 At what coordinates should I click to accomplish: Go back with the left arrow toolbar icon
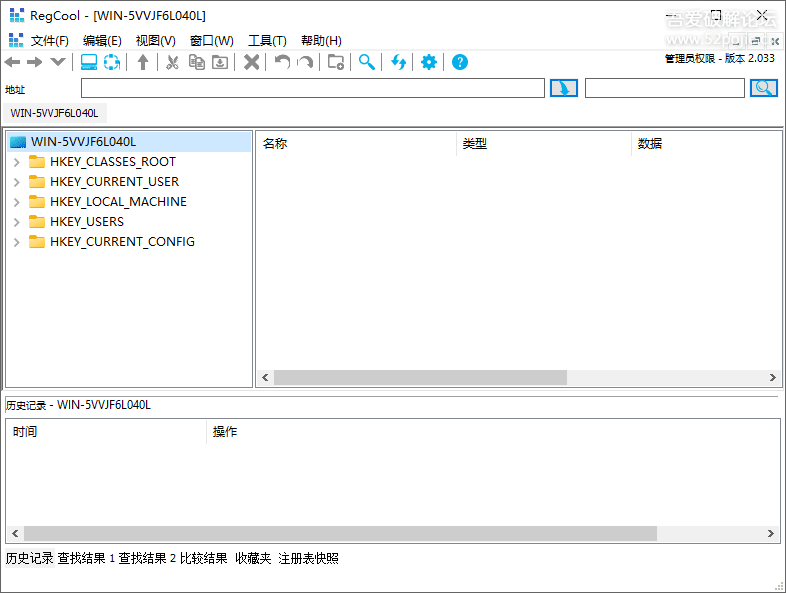tap(12, 62)
